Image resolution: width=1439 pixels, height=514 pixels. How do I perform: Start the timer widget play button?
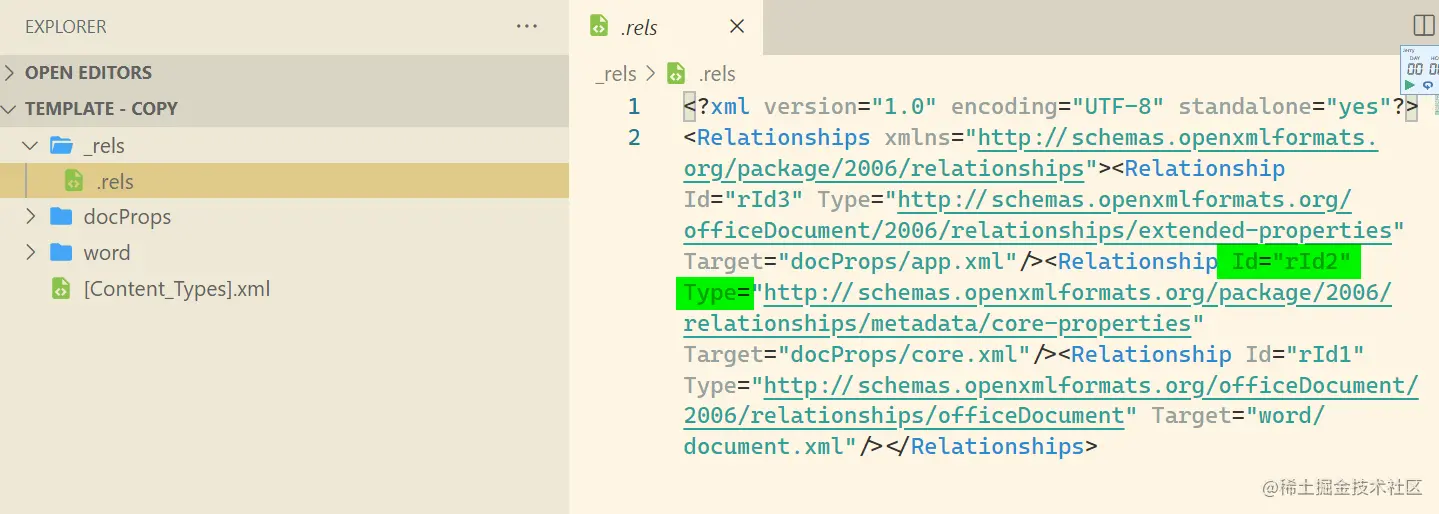pyautogui.click(x=1410, y=85)
